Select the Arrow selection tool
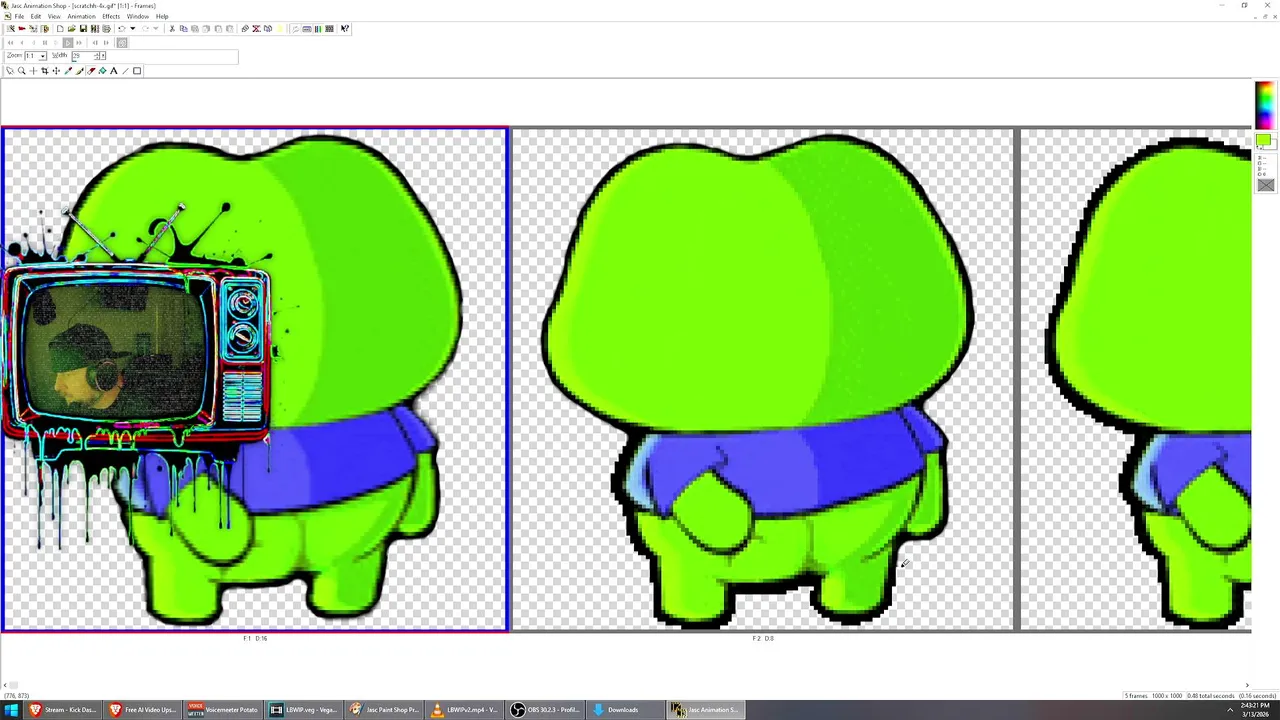 [10, 71]
